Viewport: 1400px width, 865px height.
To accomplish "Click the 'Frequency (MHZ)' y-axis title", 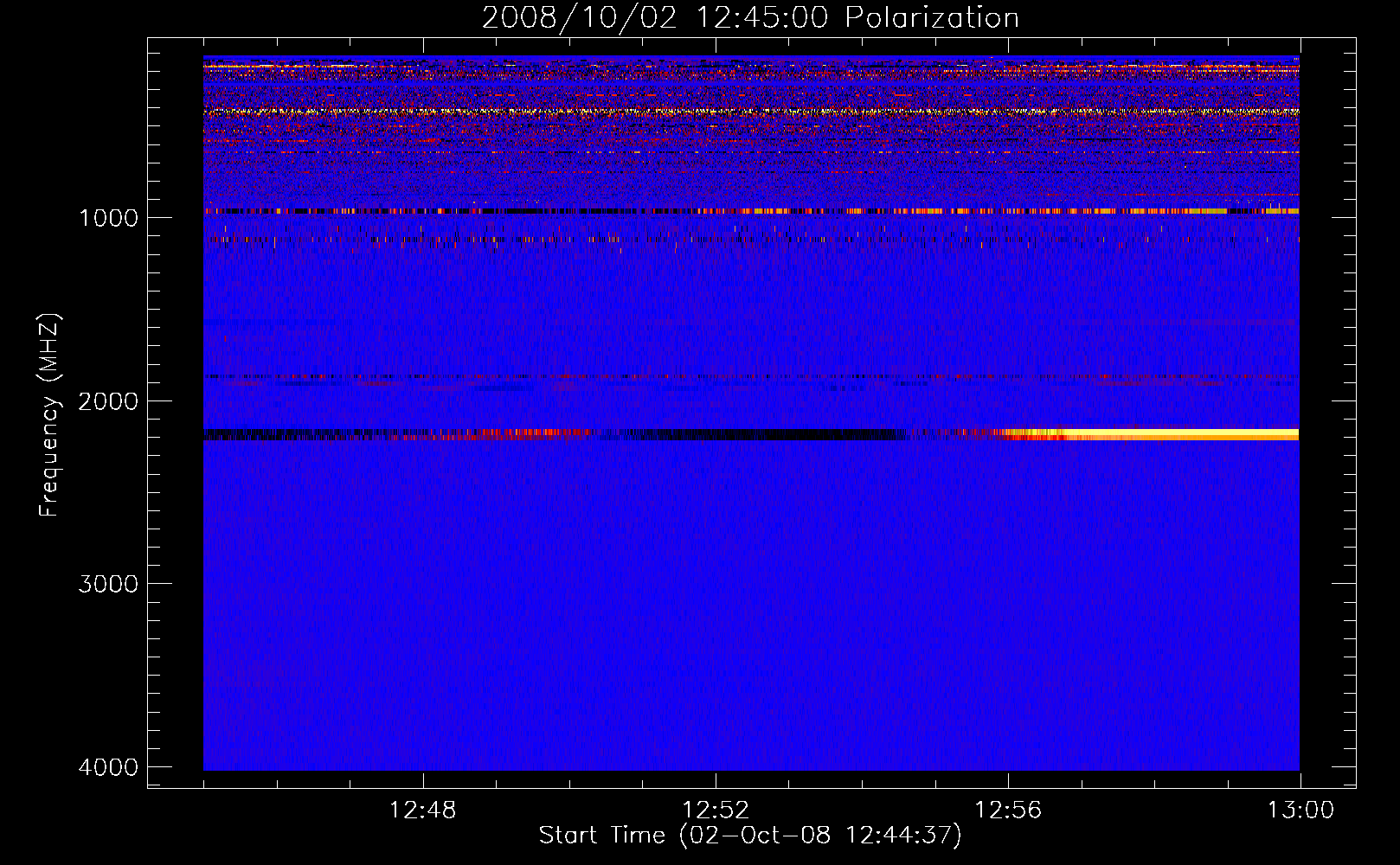I will click(49, 415).
